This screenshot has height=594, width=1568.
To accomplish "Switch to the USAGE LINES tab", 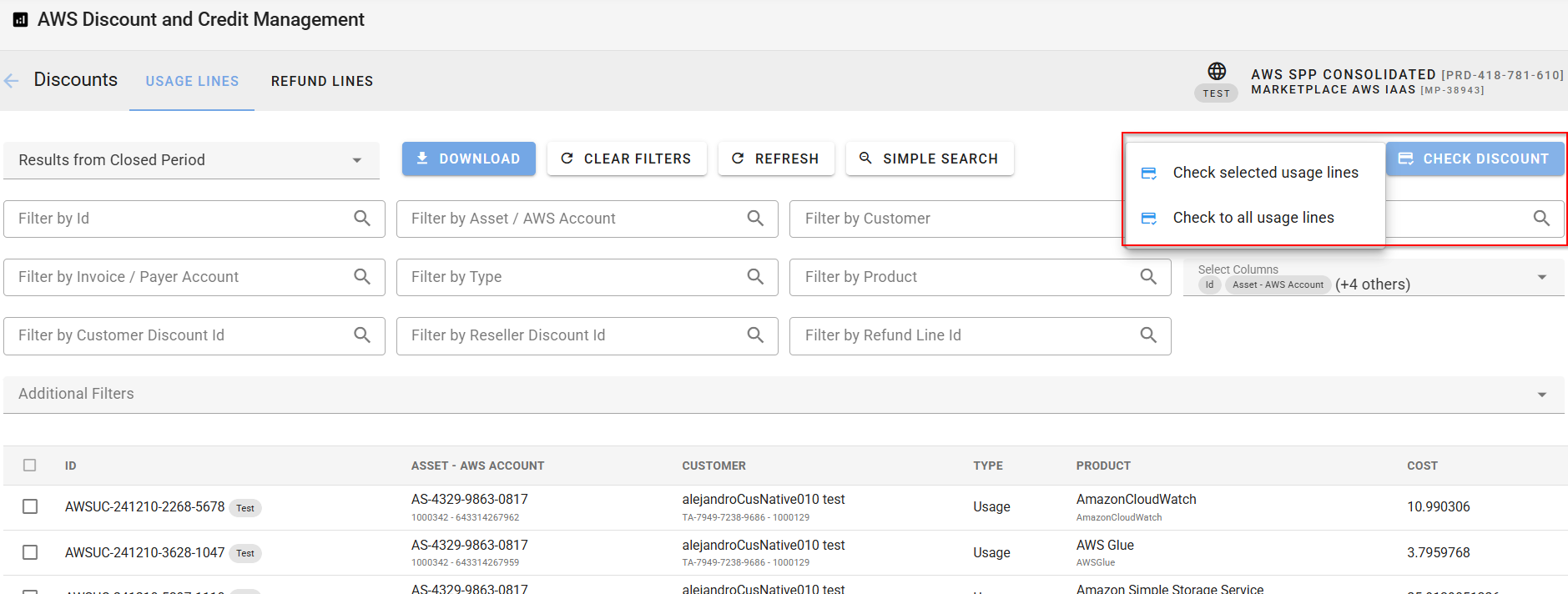I will coord(192,82).
